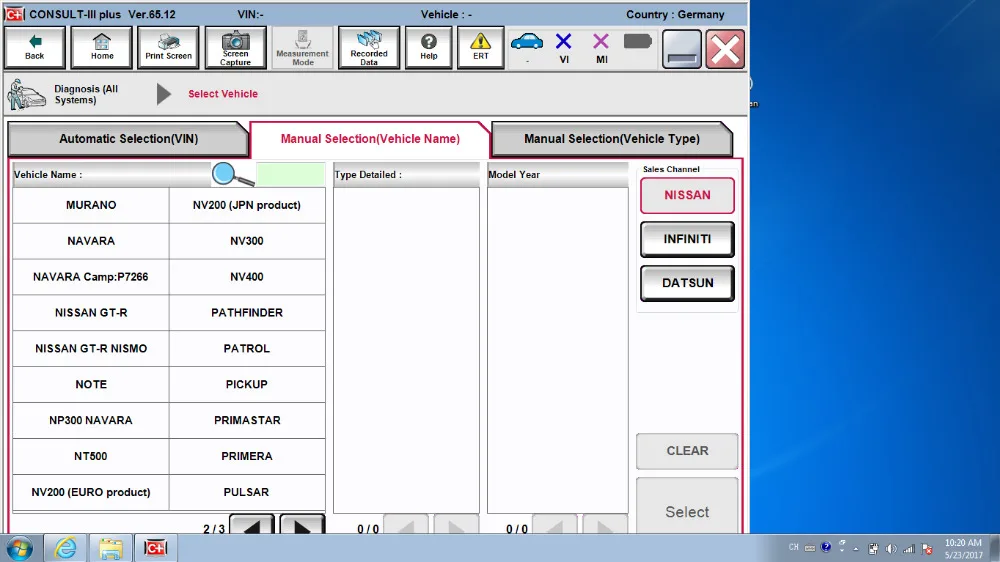The height and width of the screenshot is (562, 1000).
Task: Select PATROL vehicle
Action: click(x=247, y=348)
